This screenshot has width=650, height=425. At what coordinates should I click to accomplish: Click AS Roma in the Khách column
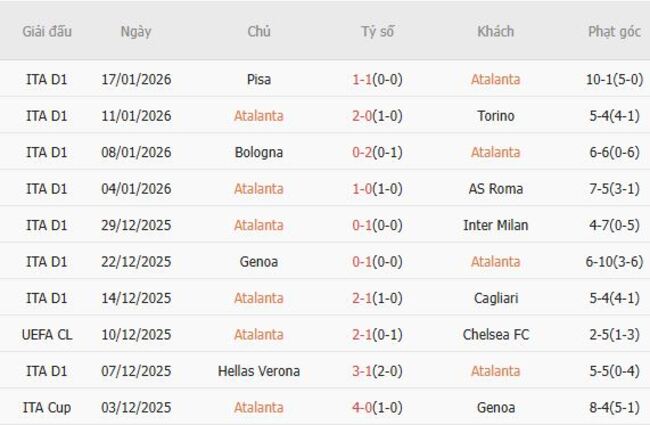[495, 189]
